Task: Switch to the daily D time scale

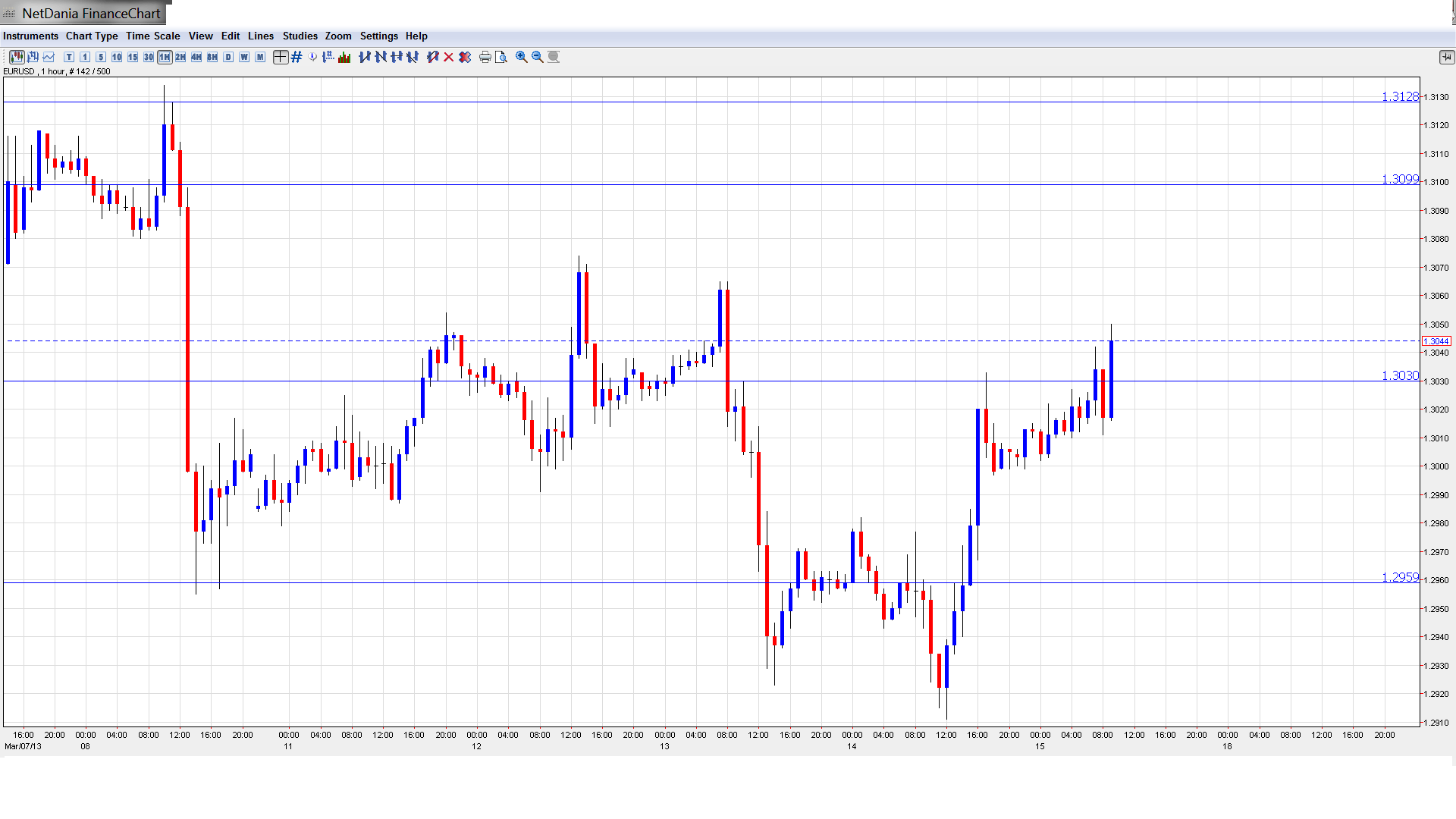Action: click(x=228, y=57)
